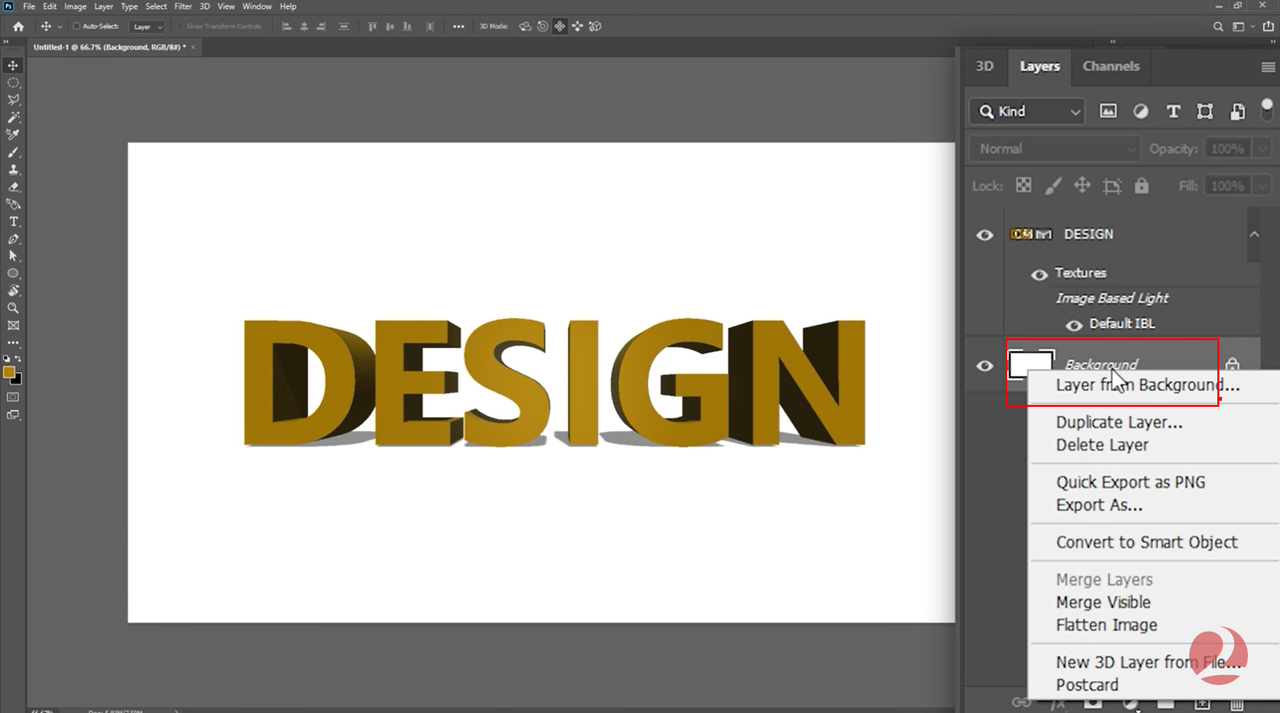This screenshot has height=713, width=1280.
Task: Select the Zoom tool
Action: coord(13,308)
